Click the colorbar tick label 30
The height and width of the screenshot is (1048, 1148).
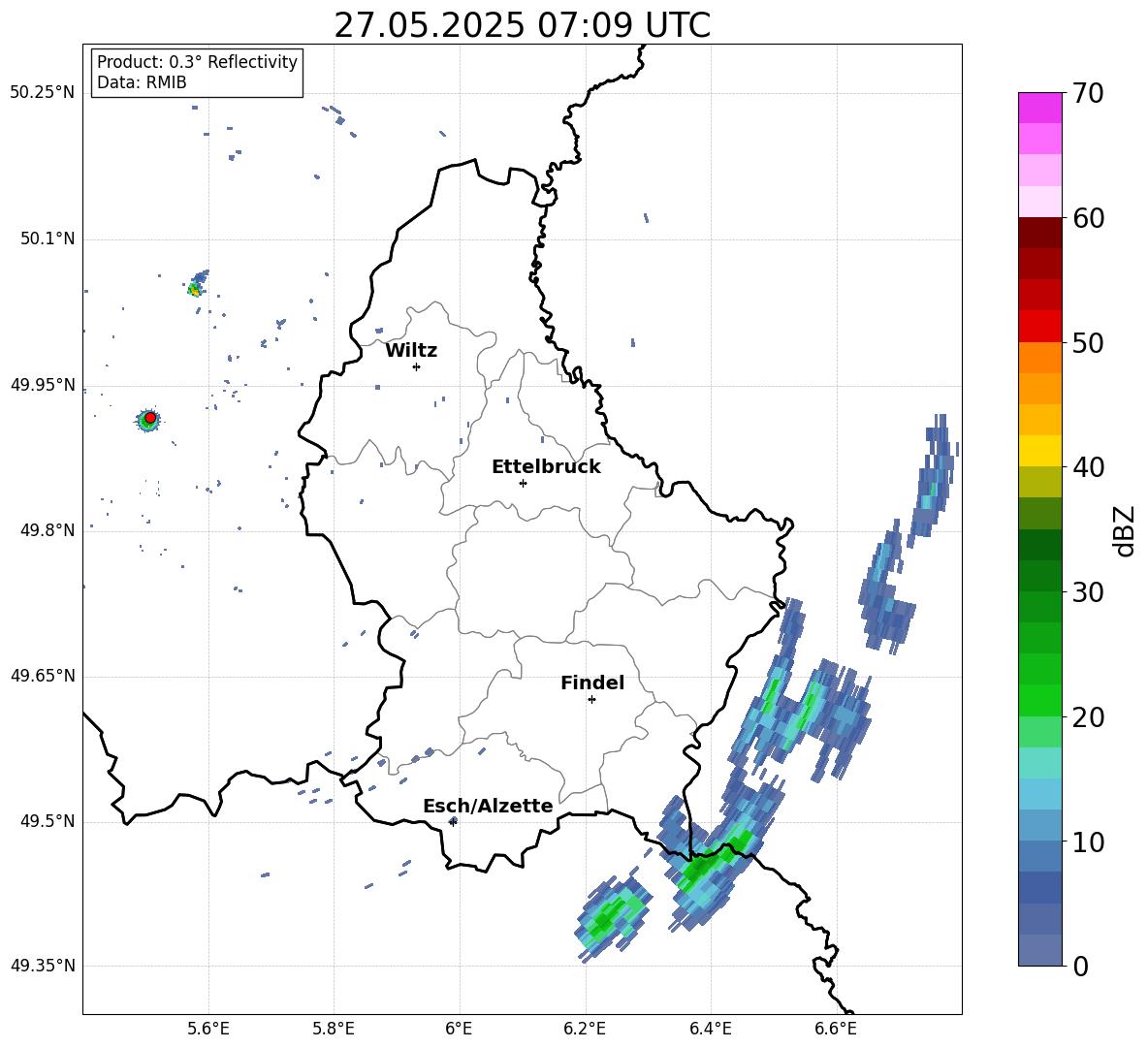[x=1088, y=592]
